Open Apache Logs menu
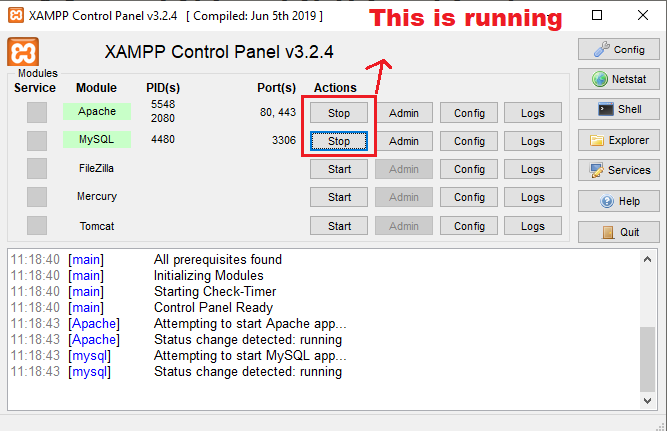Screen dimensions: 667x431 tap(533, 113)
